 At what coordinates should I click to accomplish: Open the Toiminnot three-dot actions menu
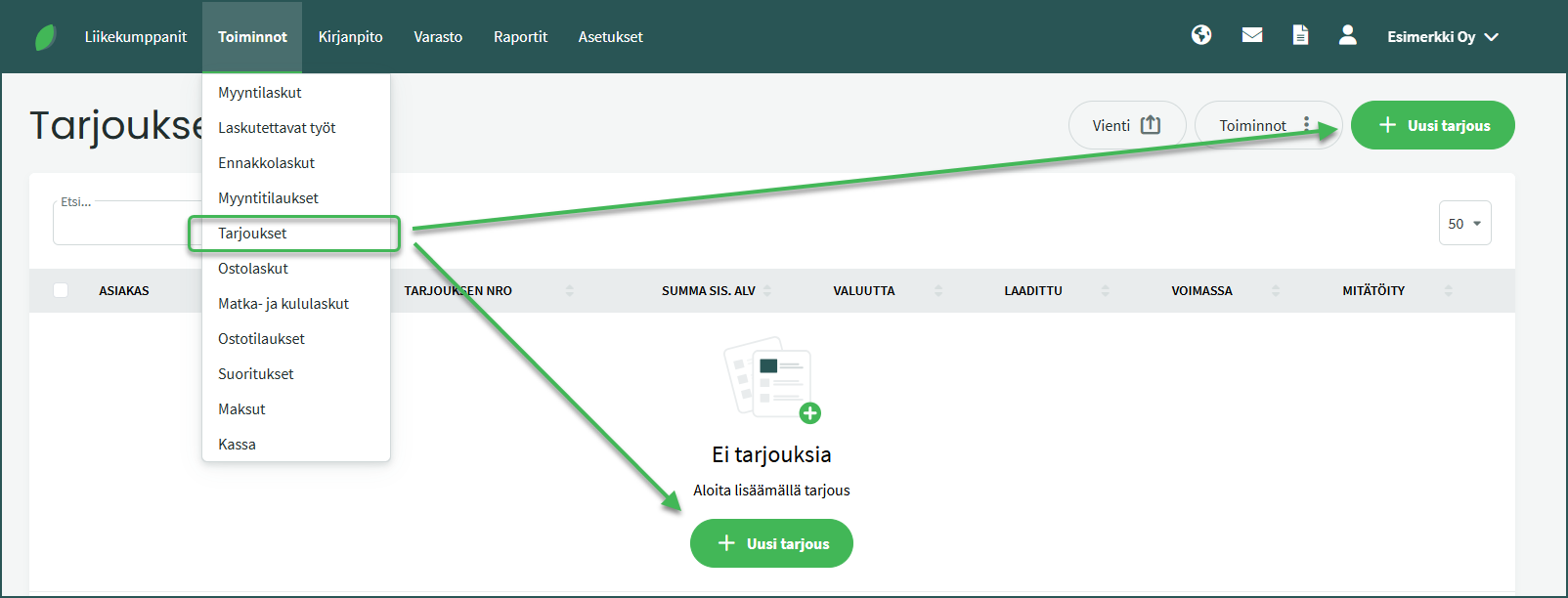1267,125
